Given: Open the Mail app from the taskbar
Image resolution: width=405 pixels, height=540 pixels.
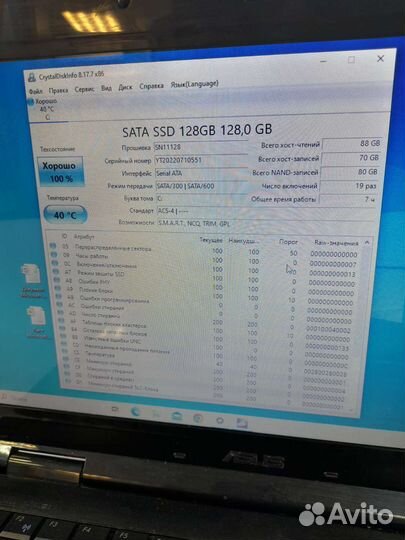Looking at the screenshot, I should point(177,416).
